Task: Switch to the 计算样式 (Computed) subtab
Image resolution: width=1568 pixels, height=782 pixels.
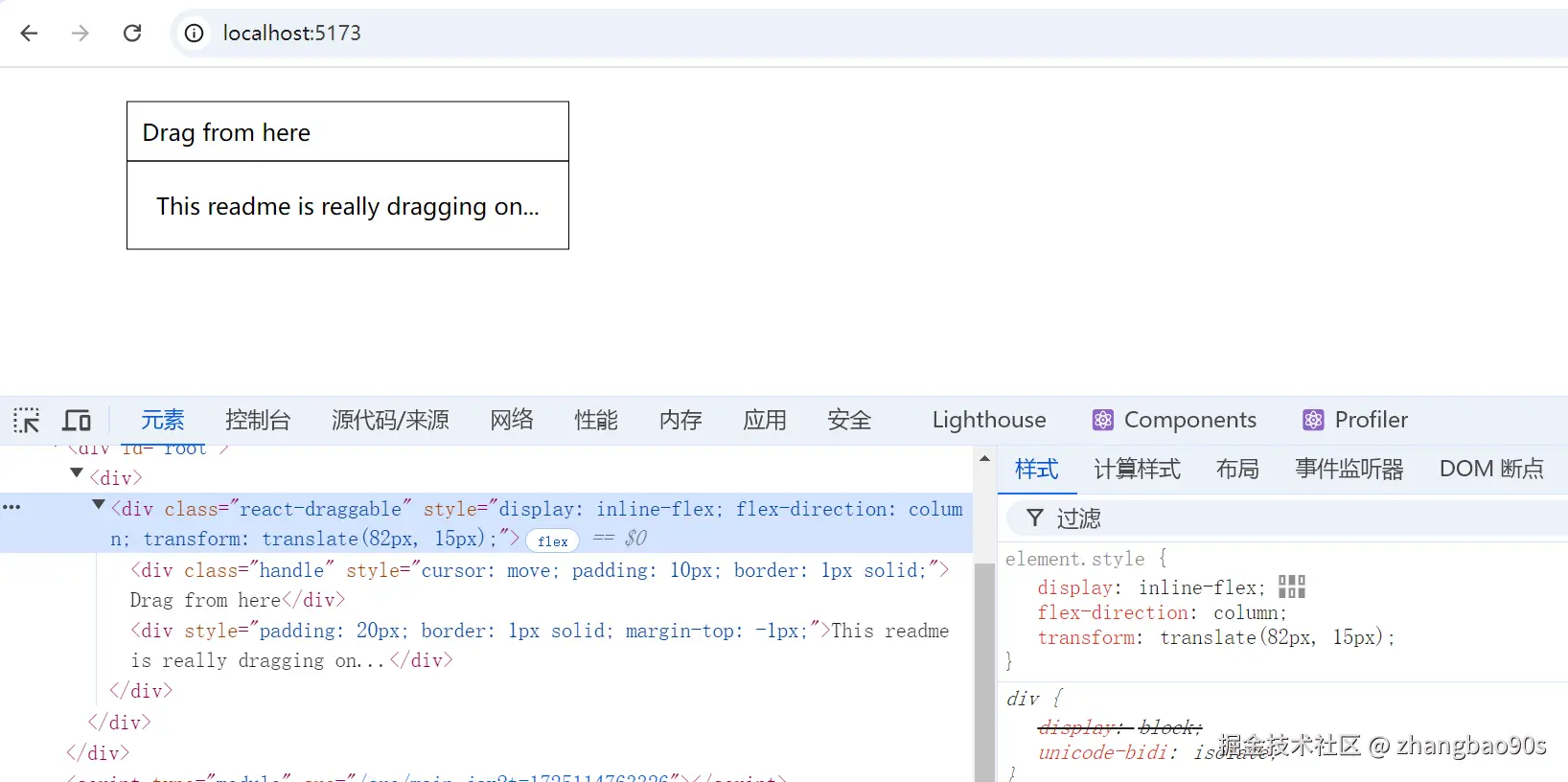Action: pyautogui.click(x=1138, y=469)
